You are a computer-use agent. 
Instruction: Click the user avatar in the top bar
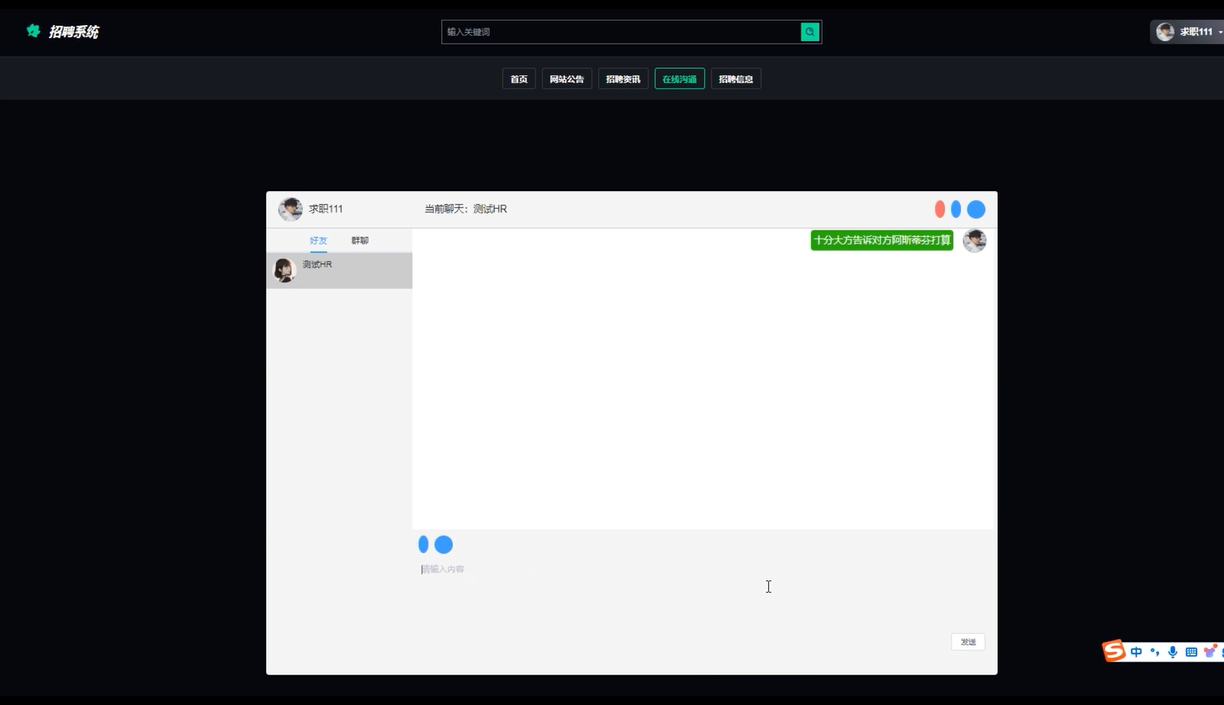pyautogui.click(x=1165, y=32)
